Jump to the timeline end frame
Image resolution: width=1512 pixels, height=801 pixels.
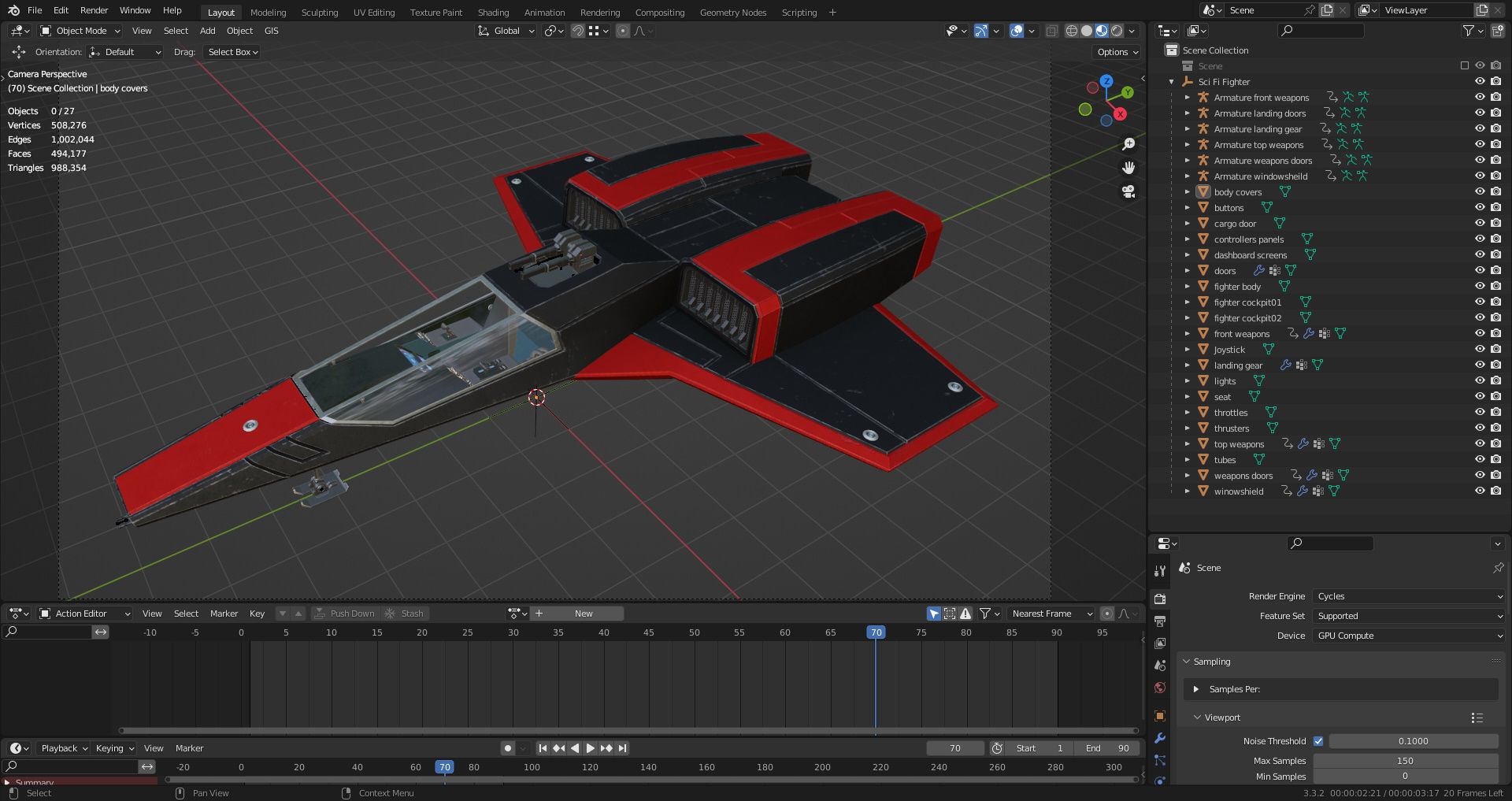click(x=622, y=748)
